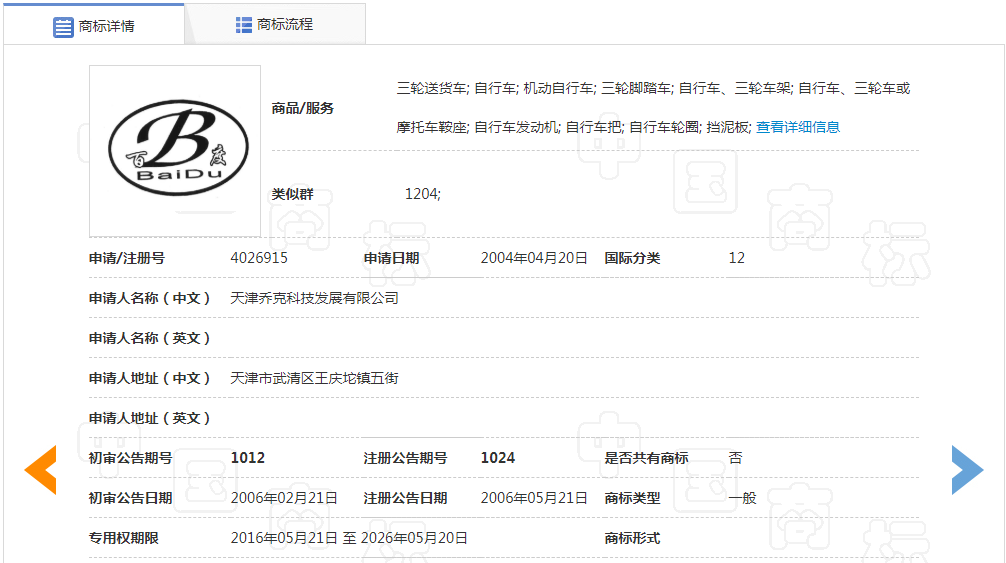The image size is (1006, 563).
Task: Click registration announcement date 2006年05月21日
Action: click(533, 498)
